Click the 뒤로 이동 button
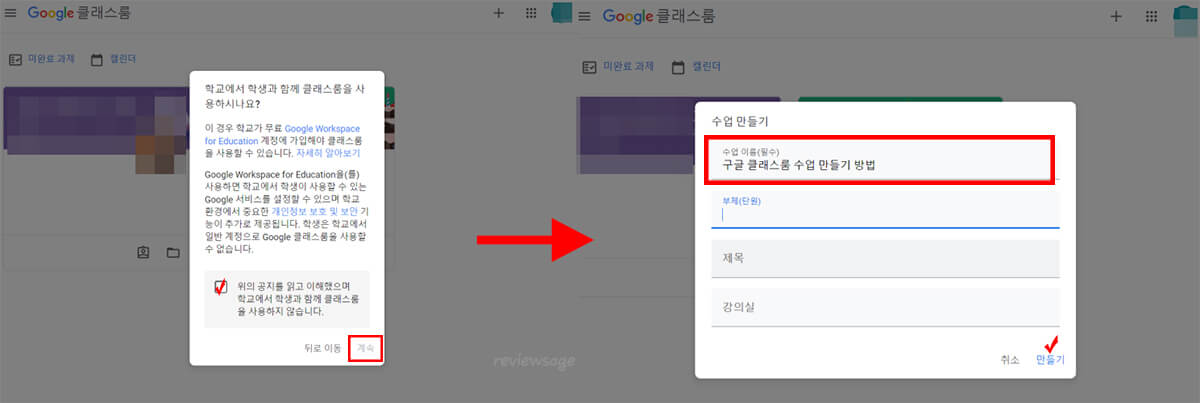 (323, 348)
